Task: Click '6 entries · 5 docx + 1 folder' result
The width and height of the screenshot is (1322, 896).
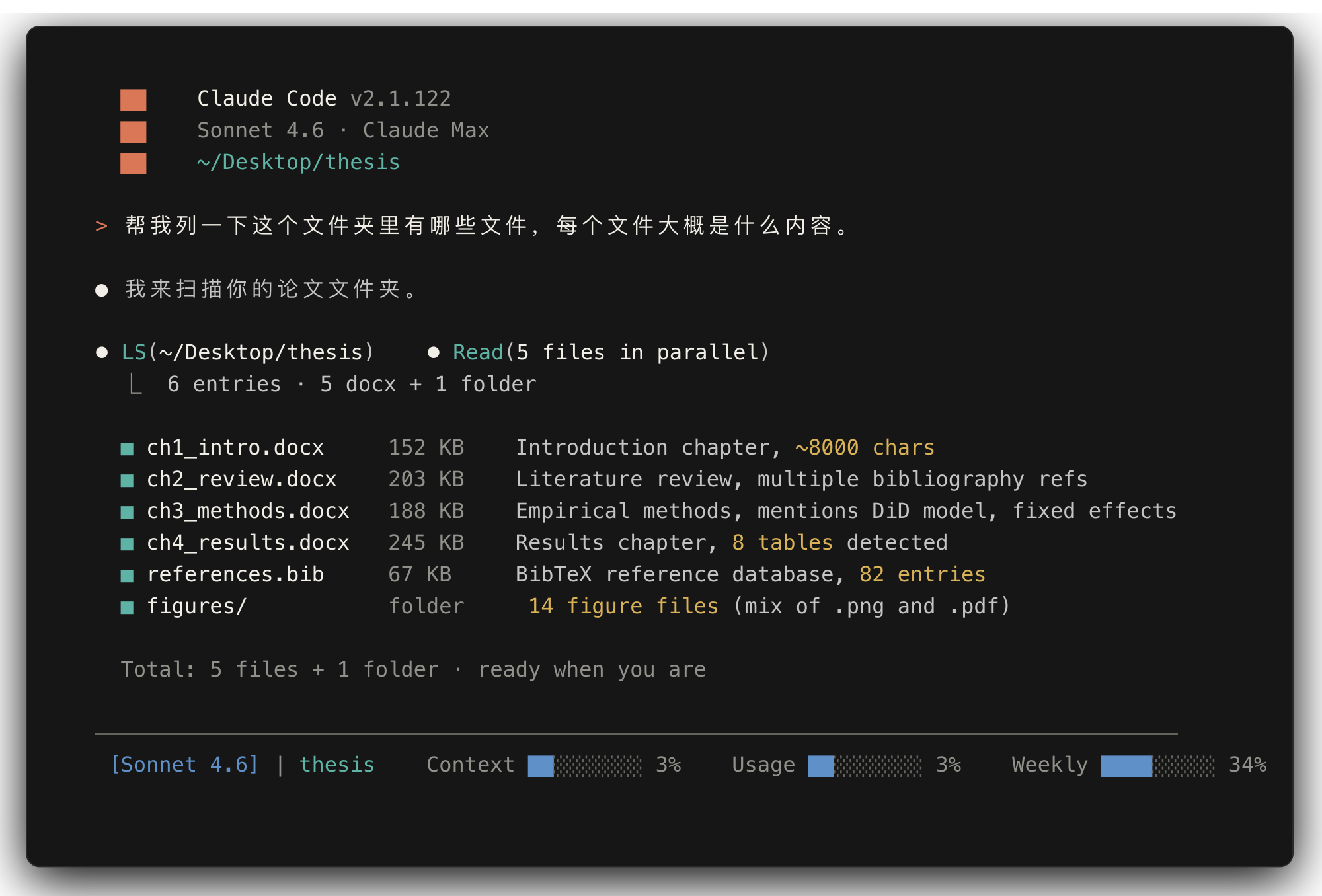Action: coord(352,384)
